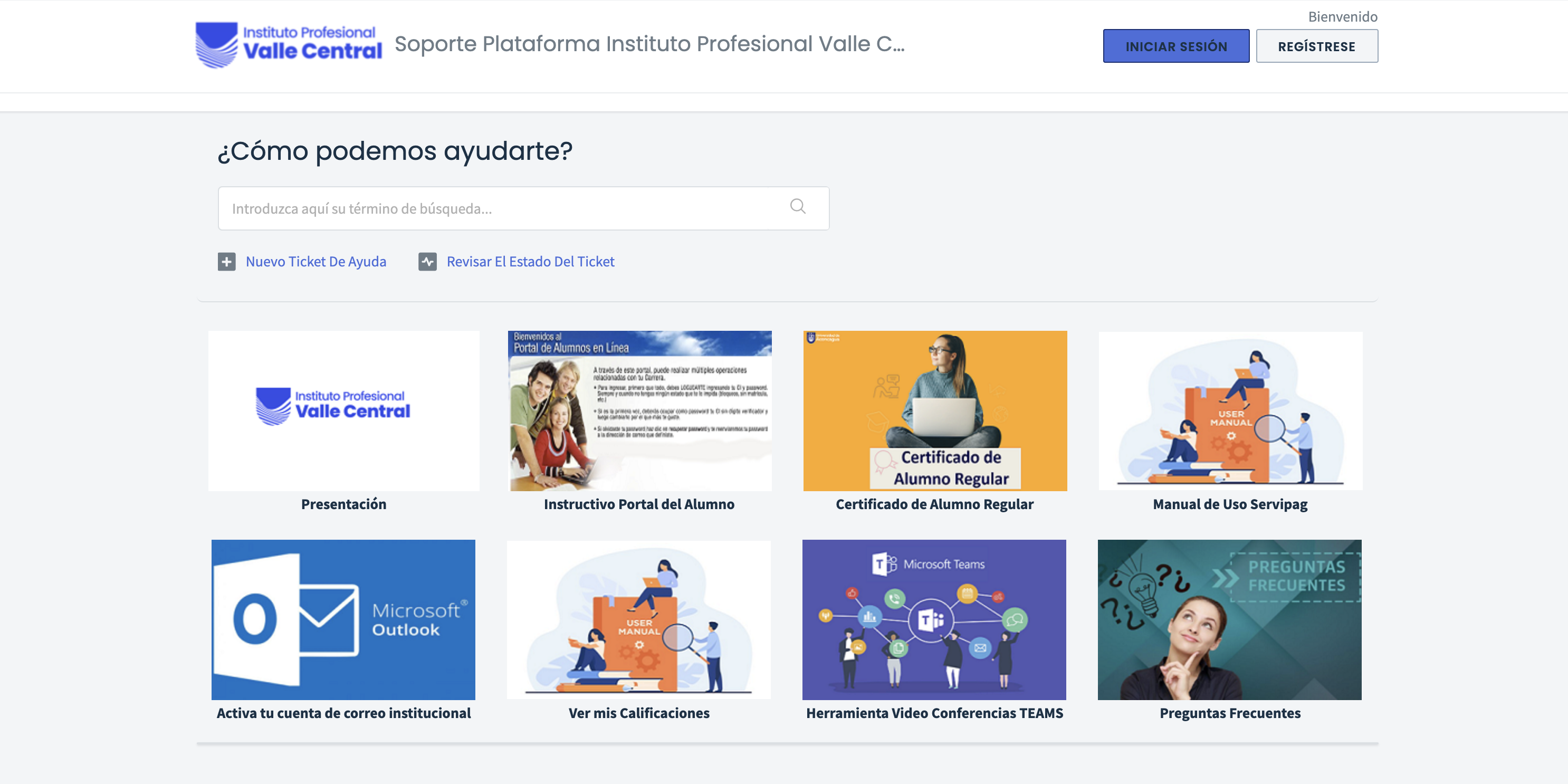Click the INICIAR SESIÓN button
Screen dimensions: 1568x784
click(x=1176, y=46)
